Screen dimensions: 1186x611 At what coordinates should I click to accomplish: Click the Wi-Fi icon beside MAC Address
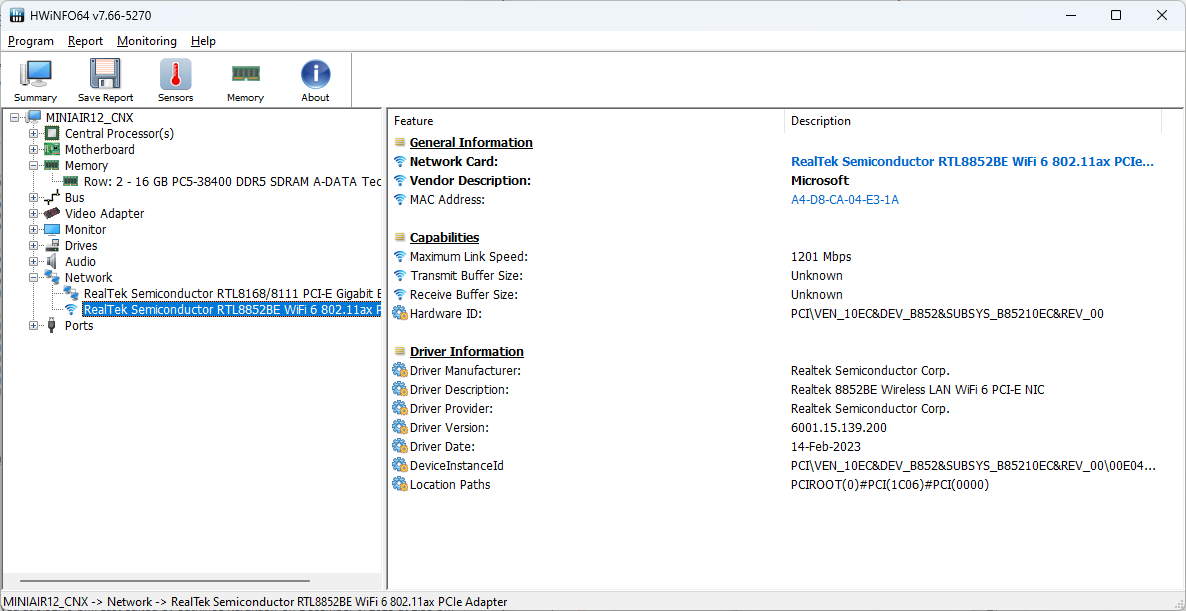400,200
